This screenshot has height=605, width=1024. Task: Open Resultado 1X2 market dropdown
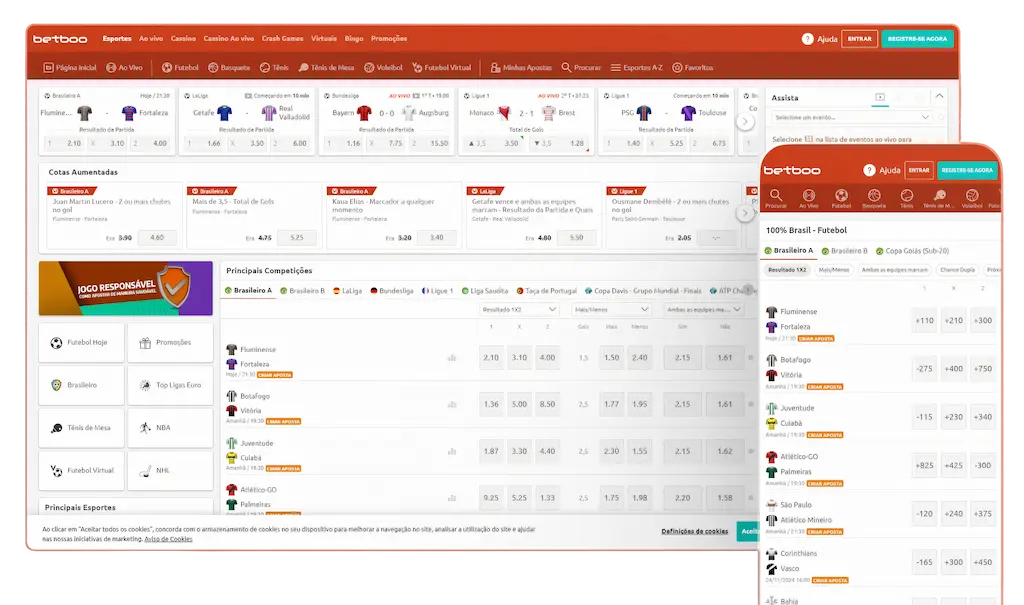519,310
